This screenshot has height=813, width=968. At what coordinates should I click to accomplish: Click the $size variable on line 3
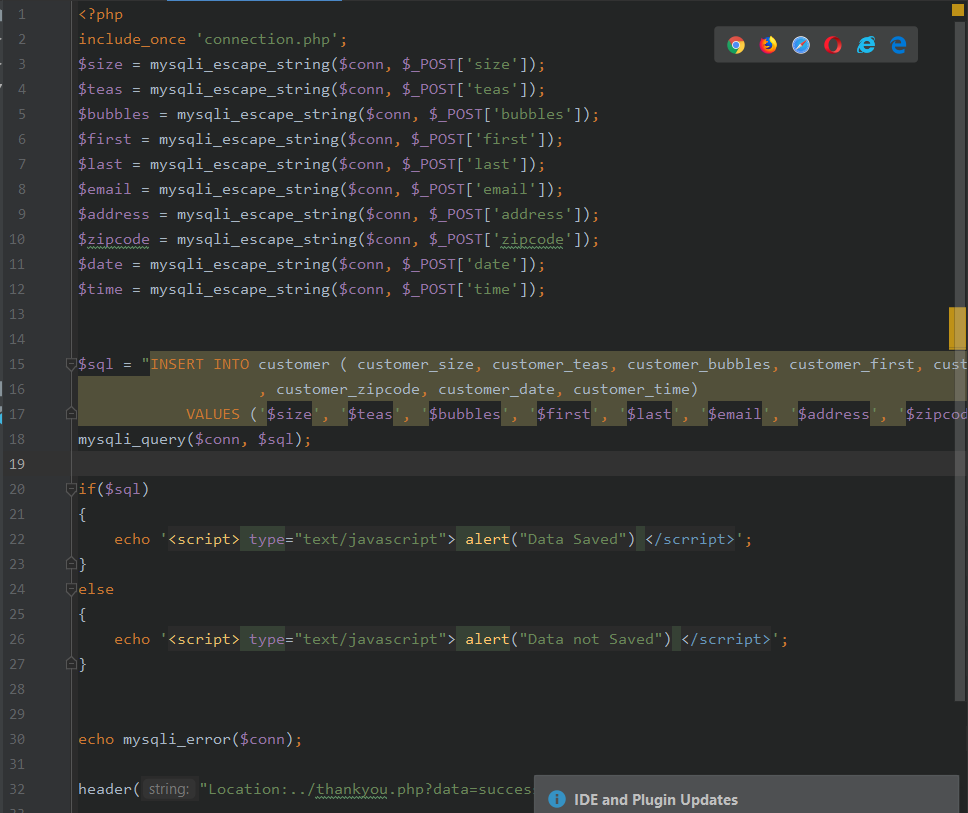coord(101,64)
